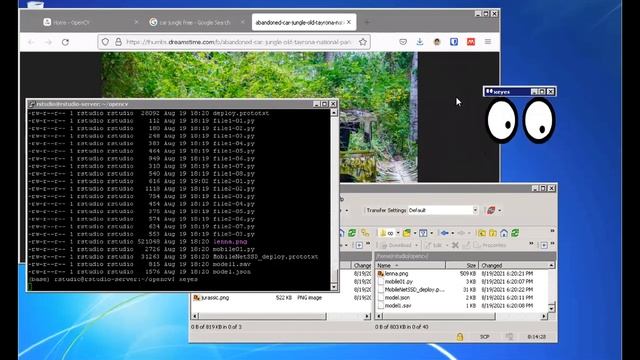640x360 pixels.
Task: Expand the filter icon dropdown arrow
Action: tap(432, 233)
